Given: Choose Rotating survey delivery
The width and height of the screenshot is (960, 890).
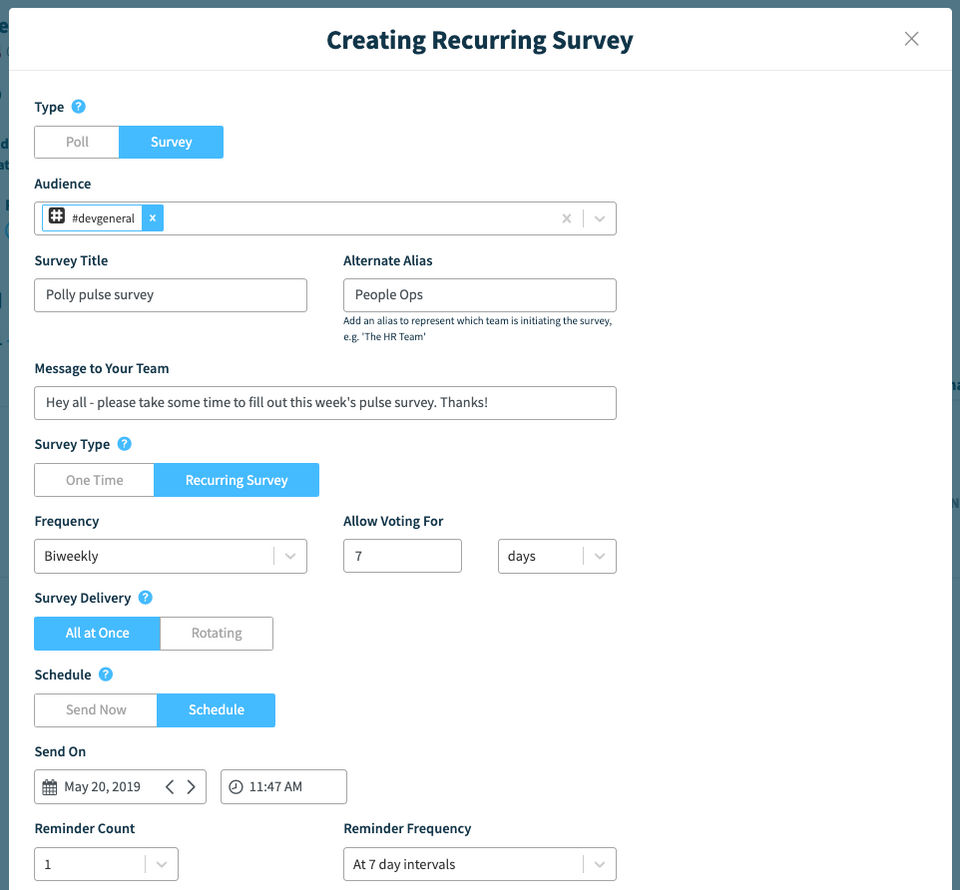Looking at the screenshot, I should click(x=216, y=633).
